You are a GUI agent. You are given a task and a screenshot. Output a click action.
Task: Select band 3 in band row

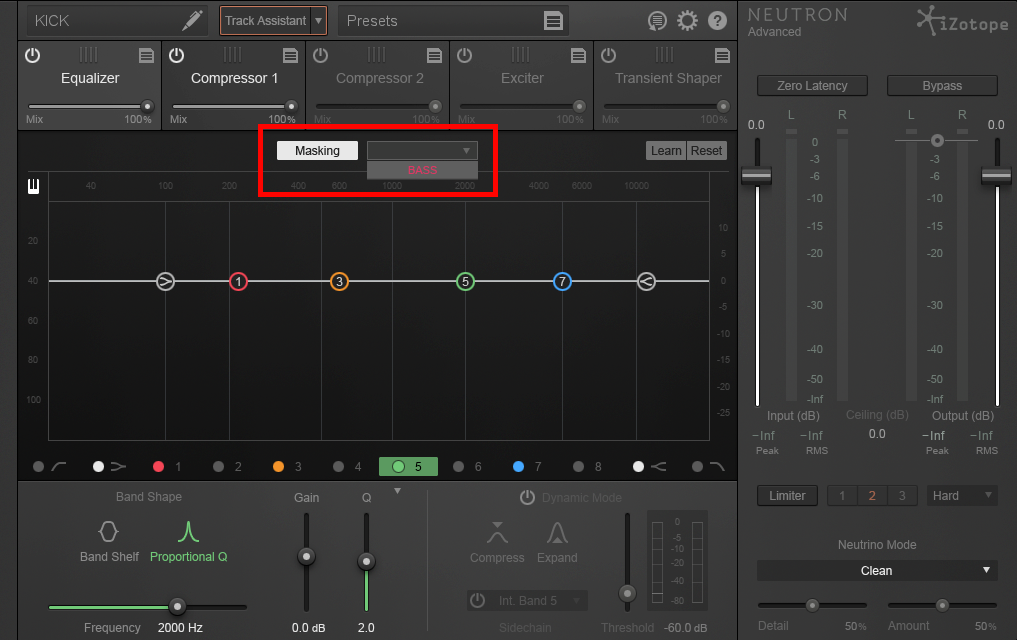pos(287,466)
